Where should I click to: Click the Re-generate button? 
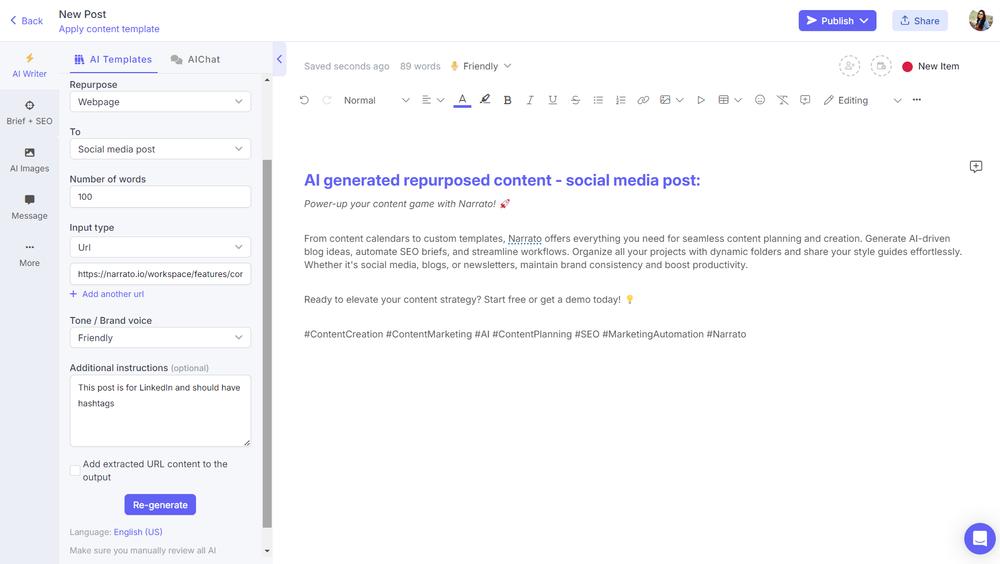pyautogui.click(x=160, y=505)
